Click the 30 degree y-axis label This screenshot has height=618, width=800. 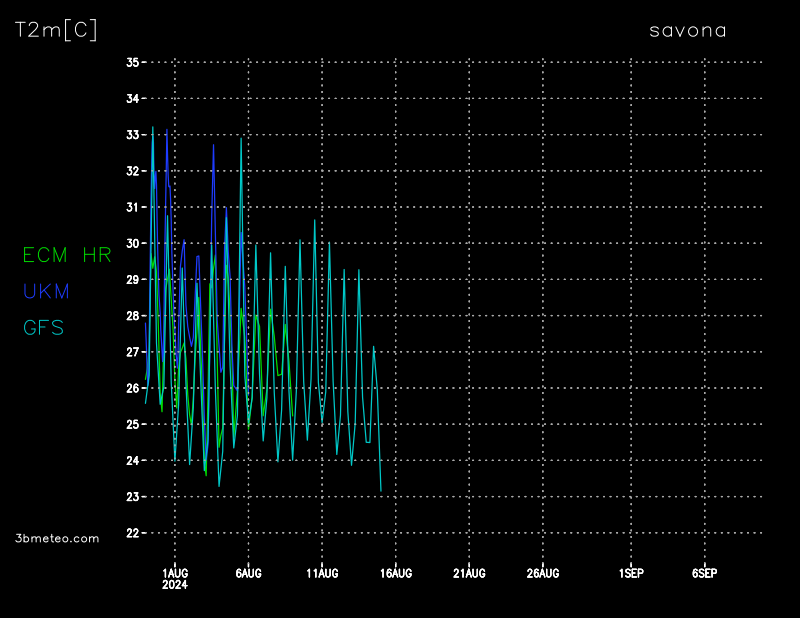(x=132, y=243)
